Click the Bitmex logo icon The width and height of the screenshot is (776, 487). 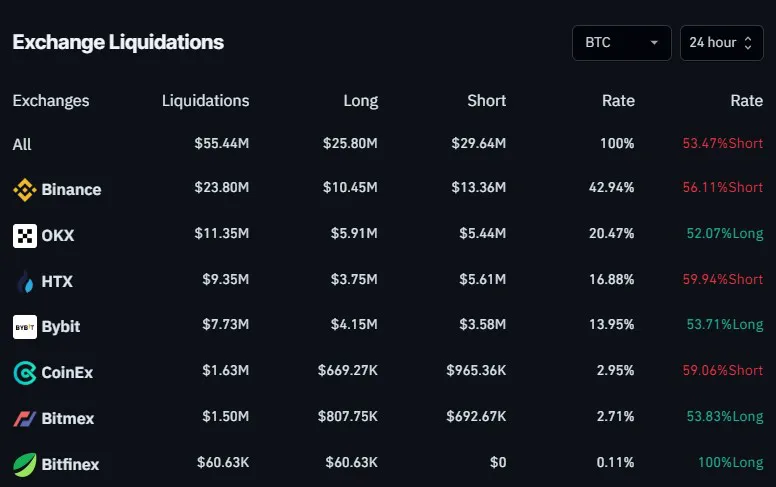click(24, 419)
